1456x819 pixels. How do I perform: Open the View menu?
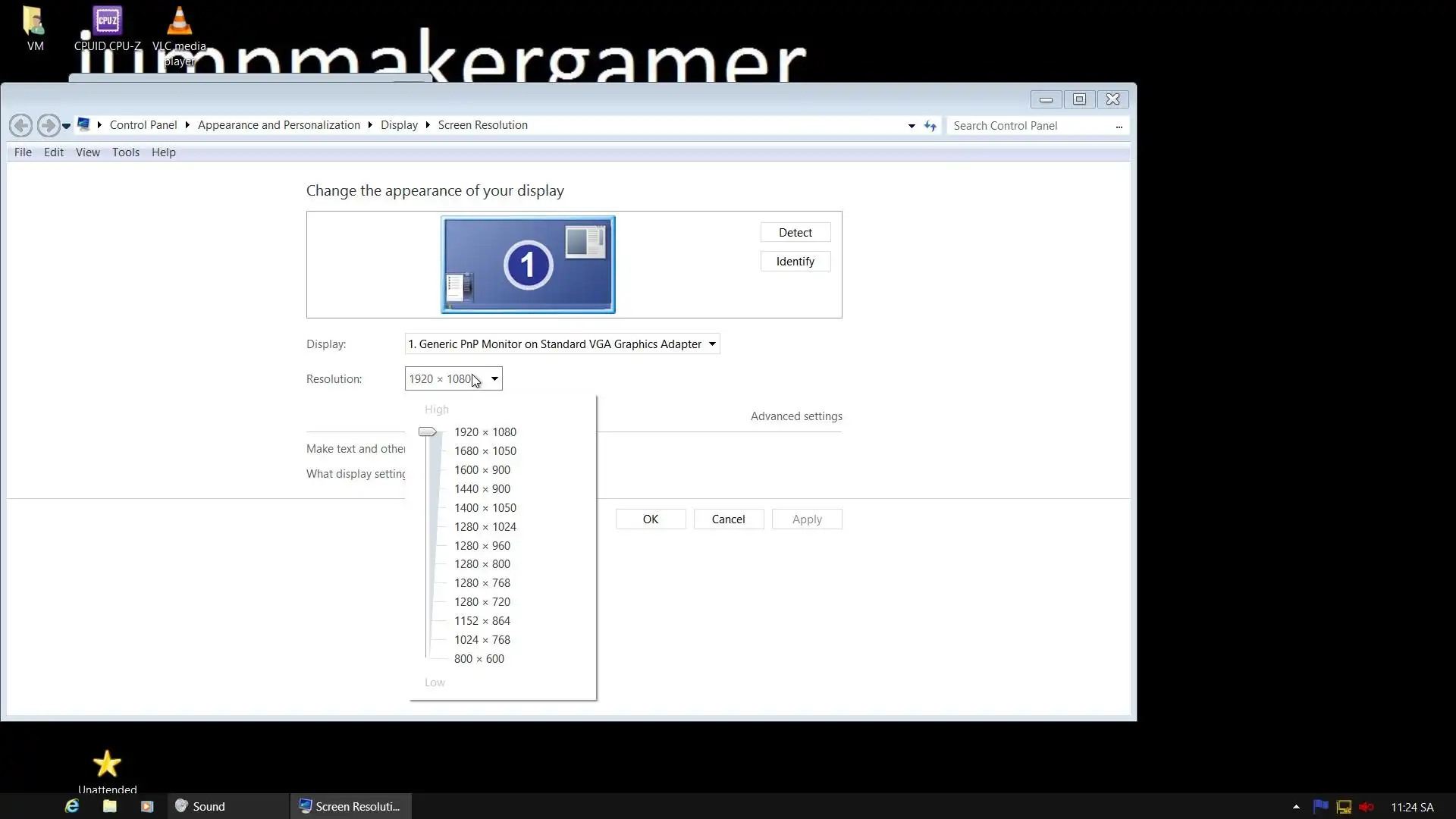(x=88, y=152)
